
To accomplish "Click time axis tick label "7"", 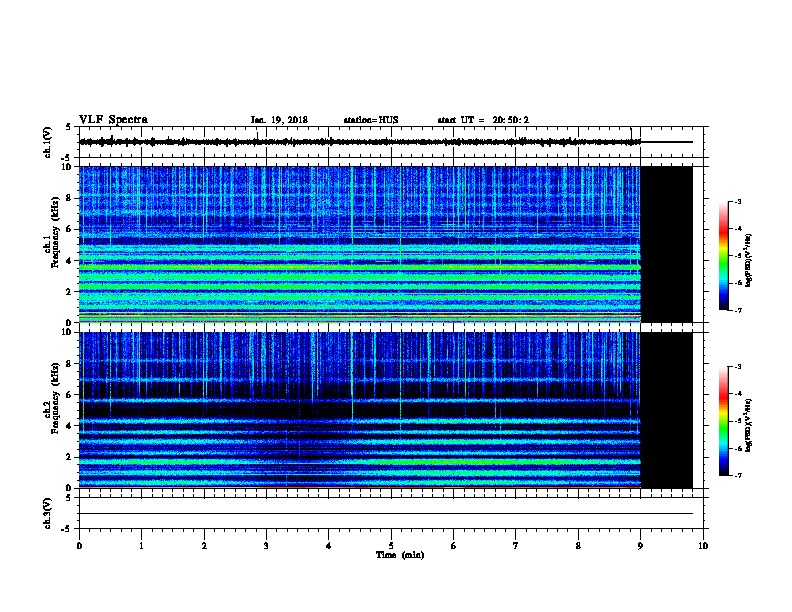I will [516, 546].
